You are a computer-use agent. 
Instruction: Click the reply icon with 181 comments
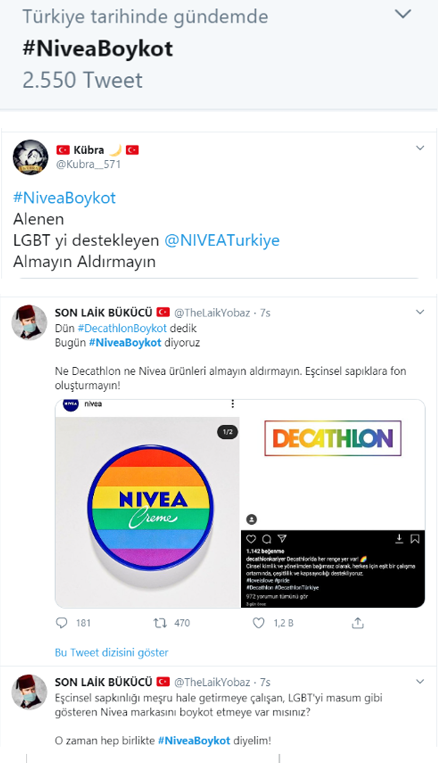pos(62,623)
